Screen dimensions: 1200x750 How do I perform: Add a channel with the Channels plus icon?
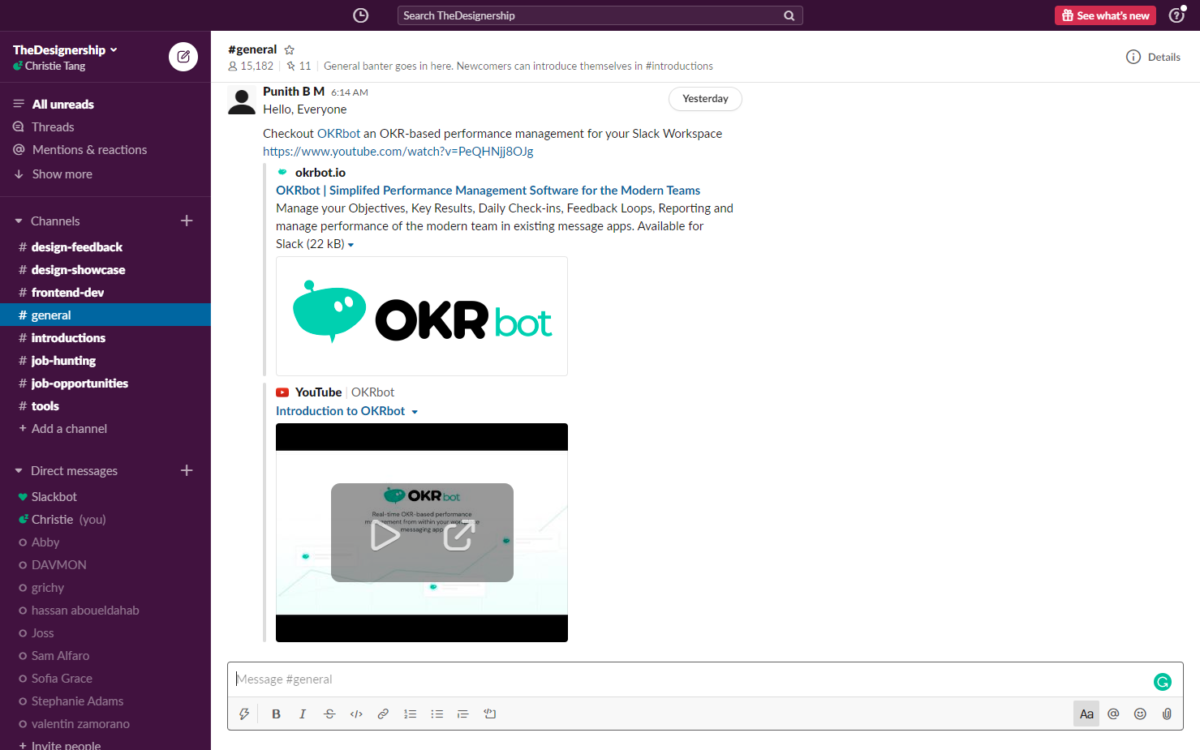[186, 220]
